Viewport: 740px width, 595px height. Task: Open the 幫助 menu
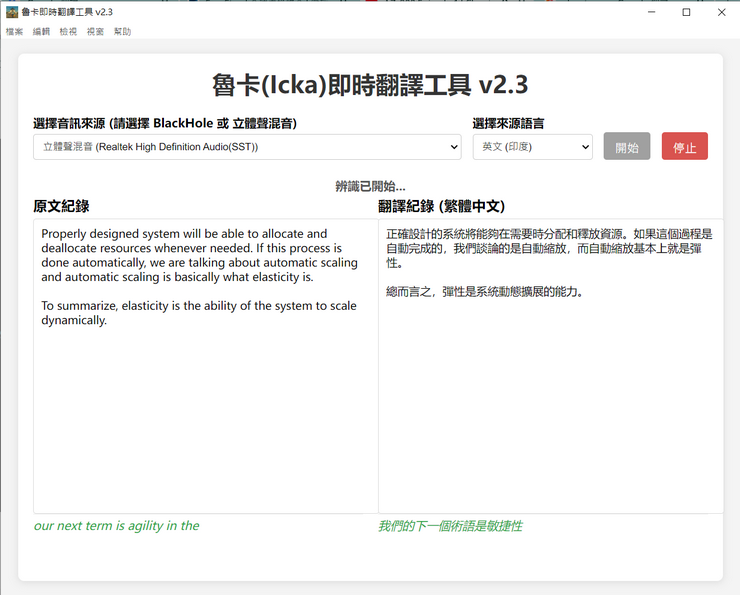click(x=122, y=32)
